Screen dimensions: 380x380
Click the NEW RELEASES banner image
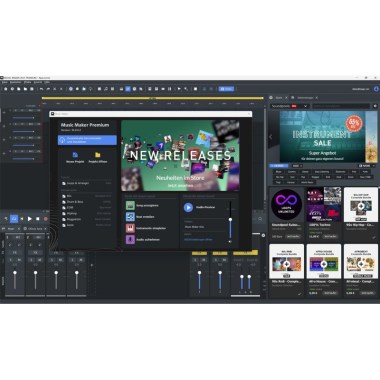coord(180,156)
